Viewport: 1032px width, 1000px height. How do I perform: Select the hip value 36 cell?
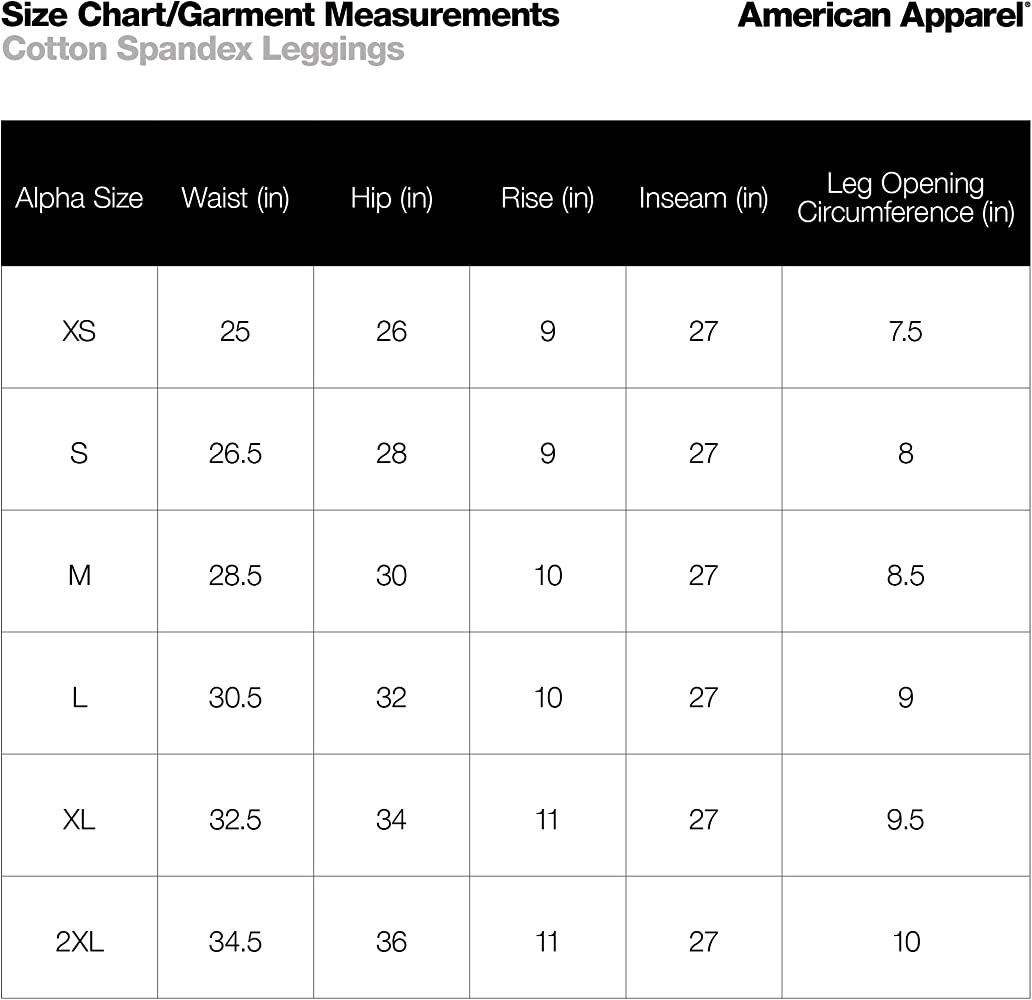[x=391, y=941]
